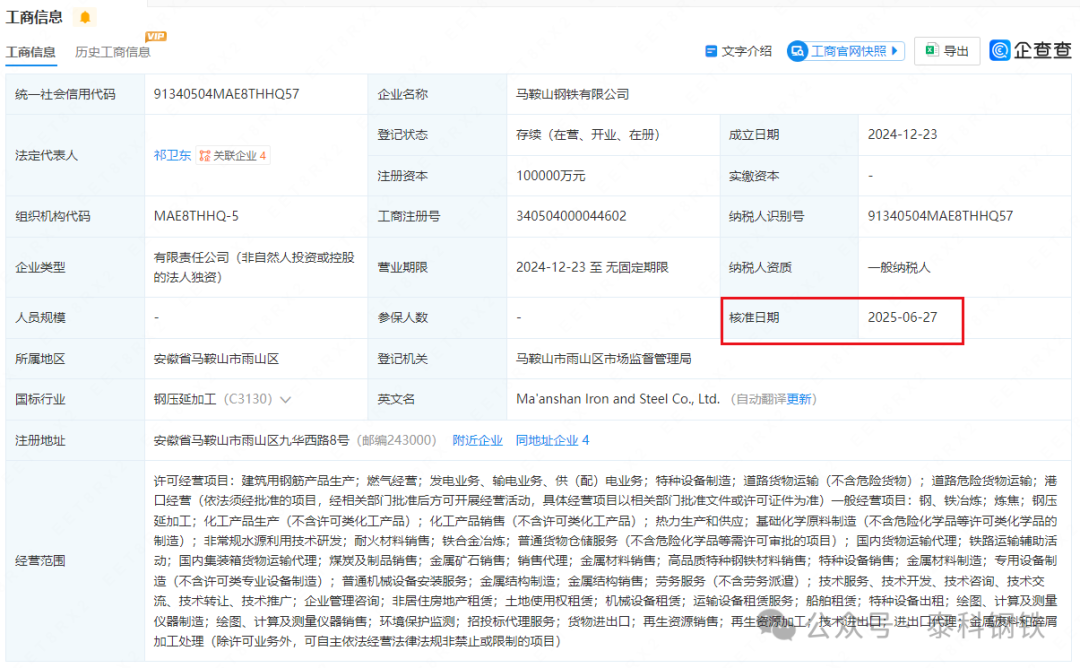
Task: Click the green Excel icon on 导出
Action: tap(930, 51)
